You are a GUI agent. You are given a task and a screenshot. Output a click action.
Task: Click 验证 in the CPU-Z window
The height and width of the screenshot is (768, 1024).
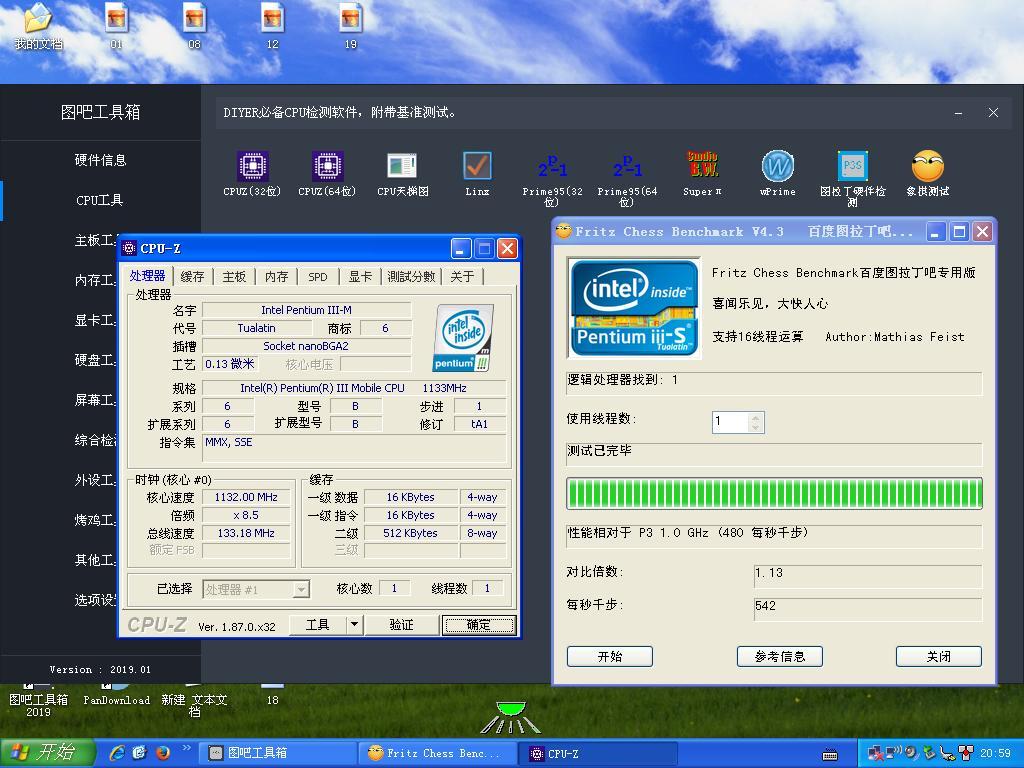click(402, 624)
